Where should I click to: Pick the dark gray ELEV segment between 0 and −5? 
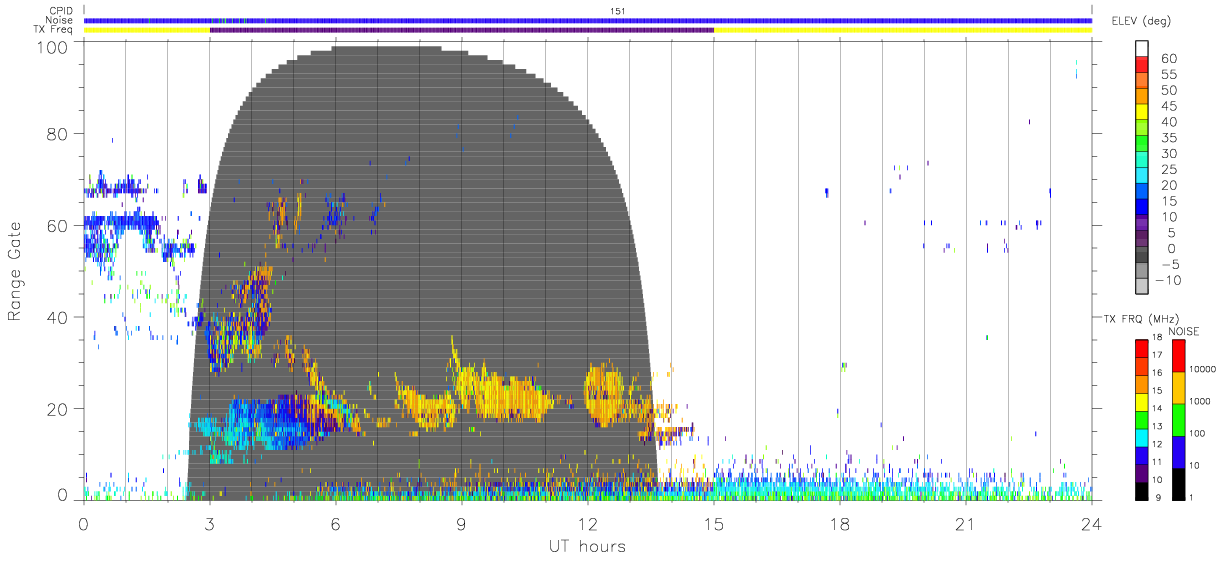tap(1144, 256)
